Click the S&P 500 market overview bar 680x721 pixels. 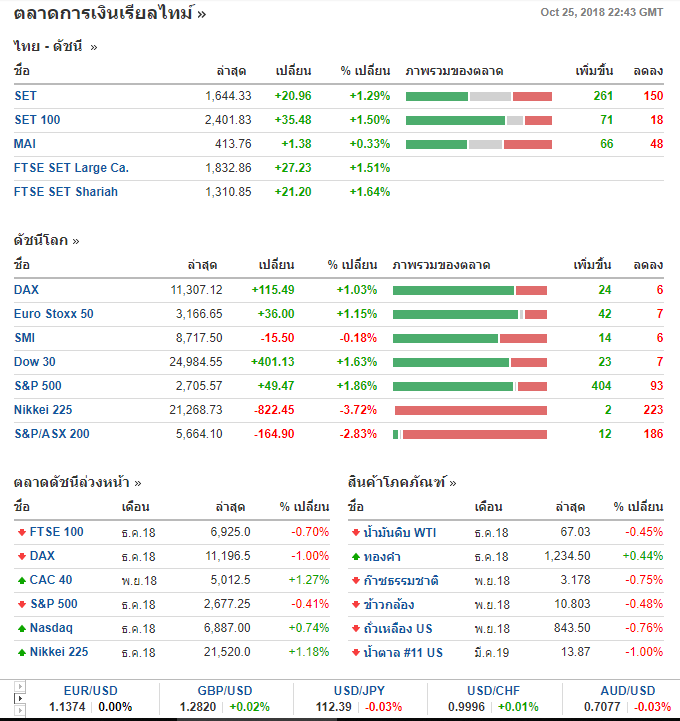point(470,386)
